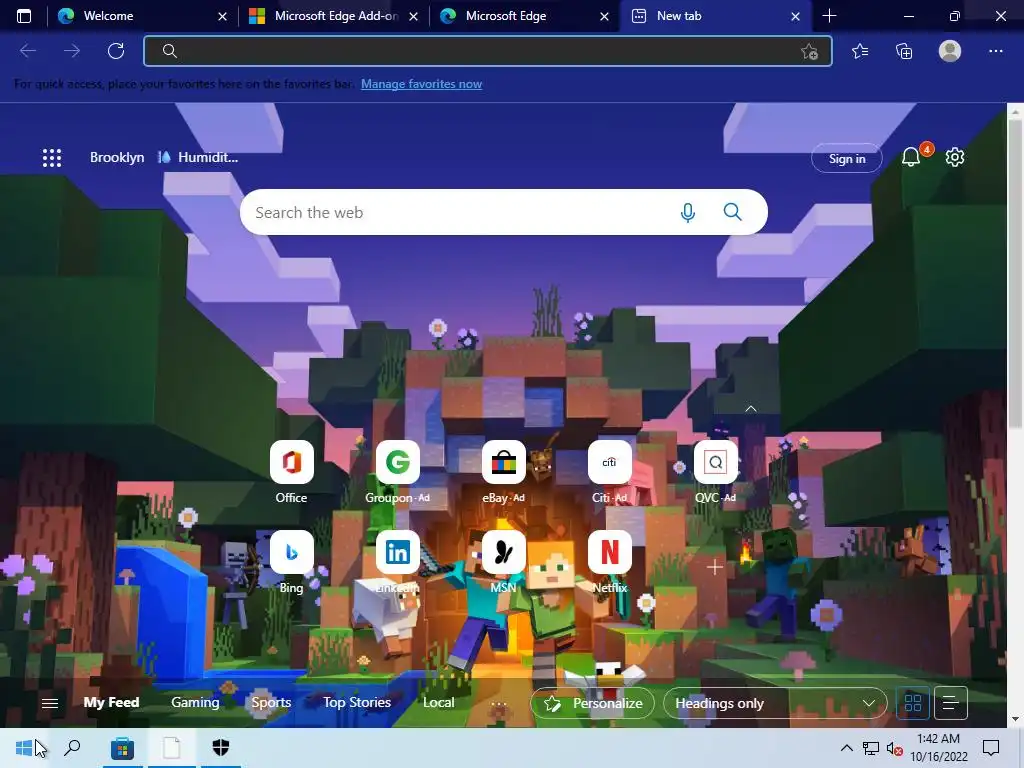Open the profile avatar icon

coord(950,51)
